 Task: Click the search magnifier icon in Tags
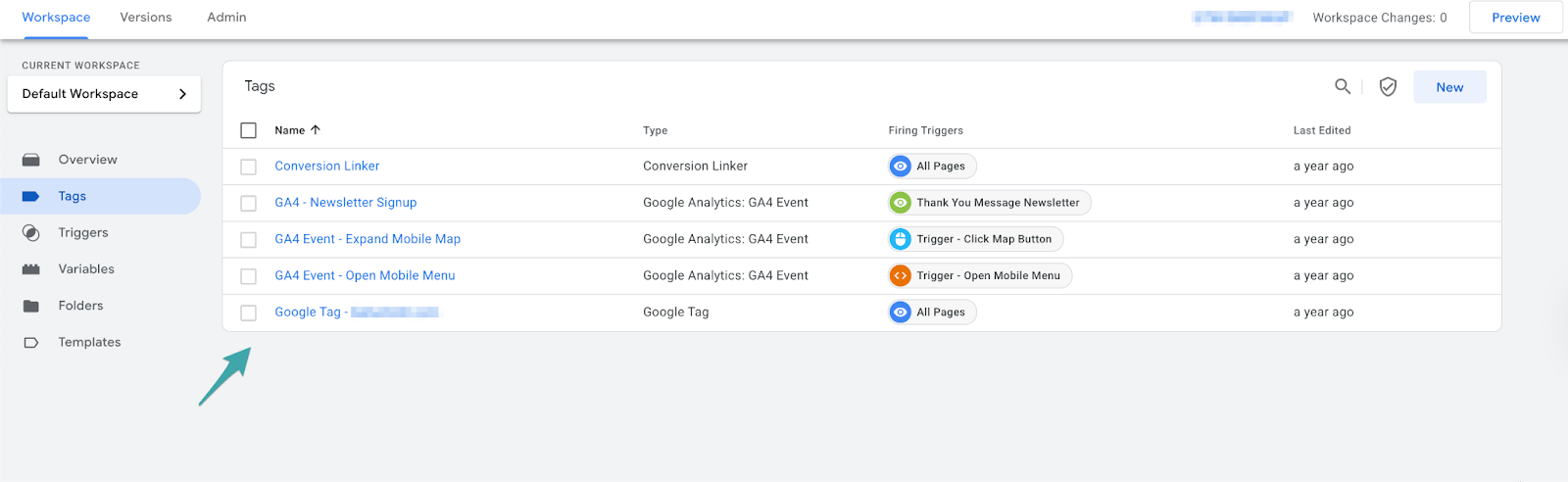coord(1343,86)
